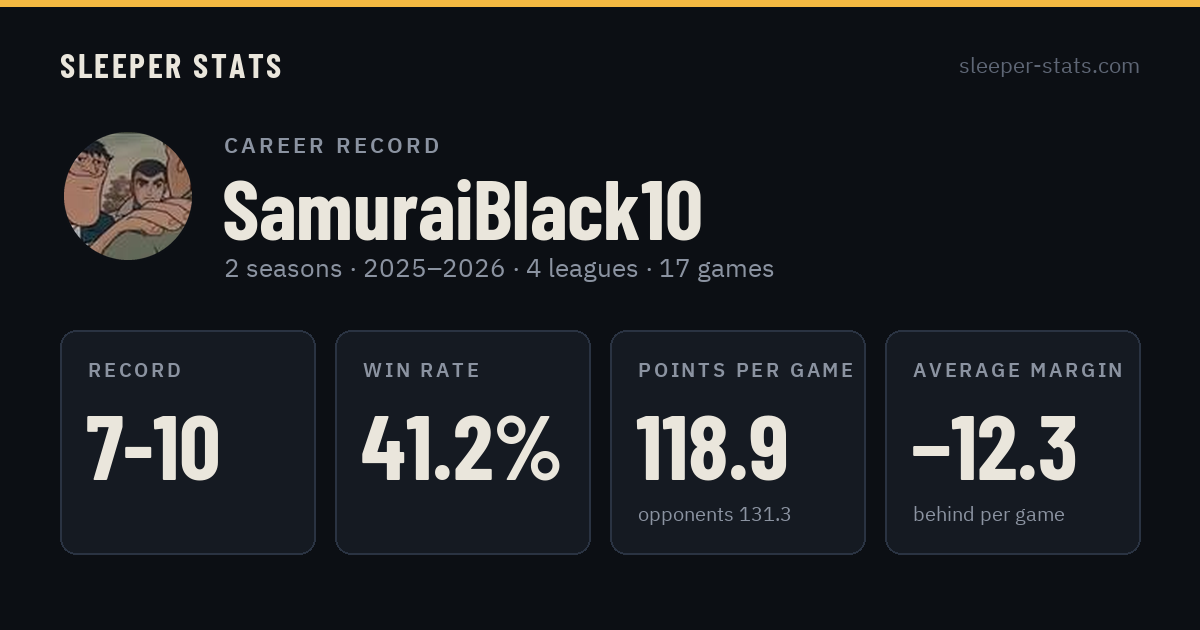This screenshot has width=1200, height=630.
Task: Click the 41.2% win rate value
Action: pyautogui.click(x=461, y=449)
